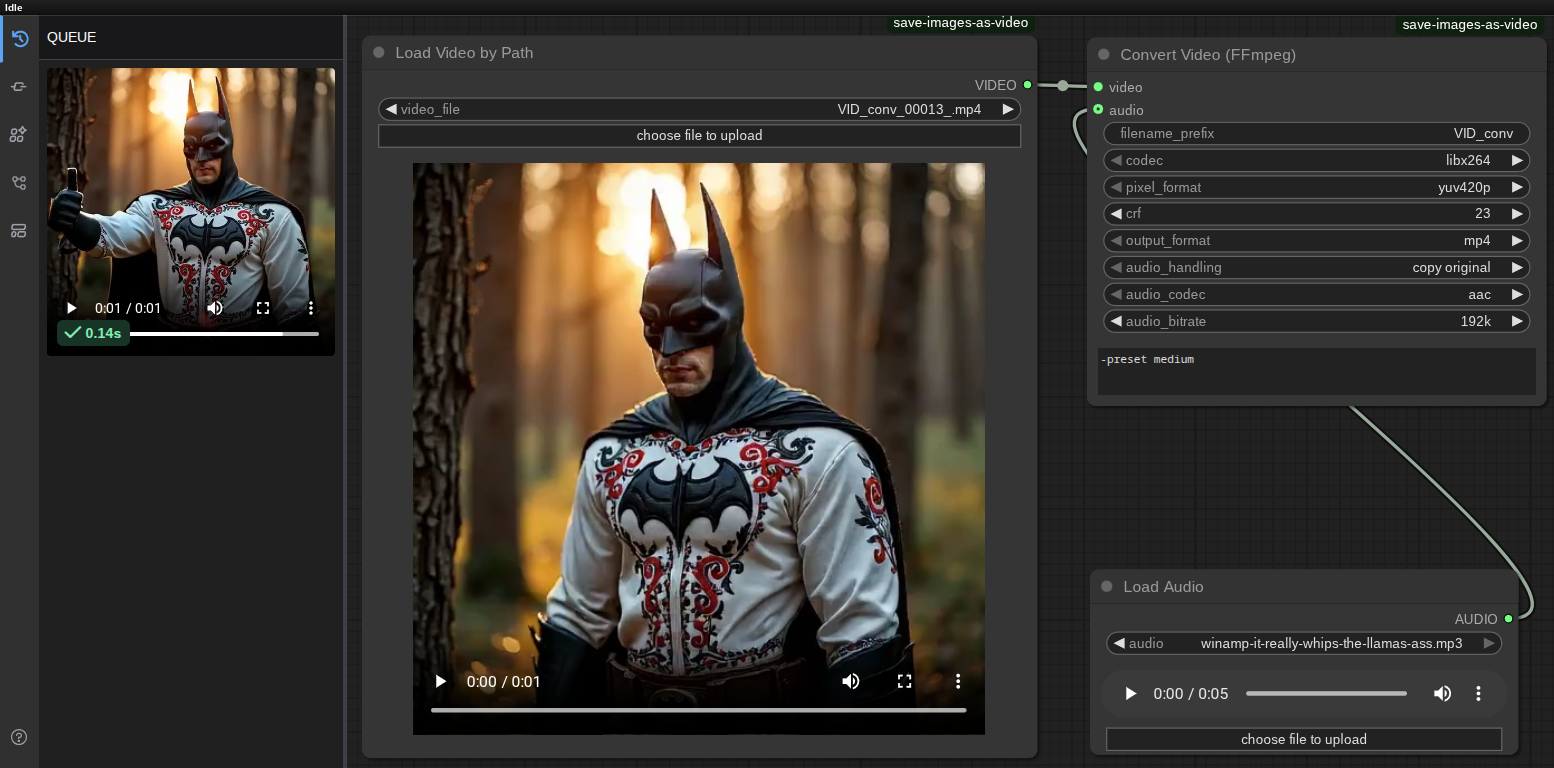Collapse the Load Audio node dot
1554x768 pixels.
1107,587
